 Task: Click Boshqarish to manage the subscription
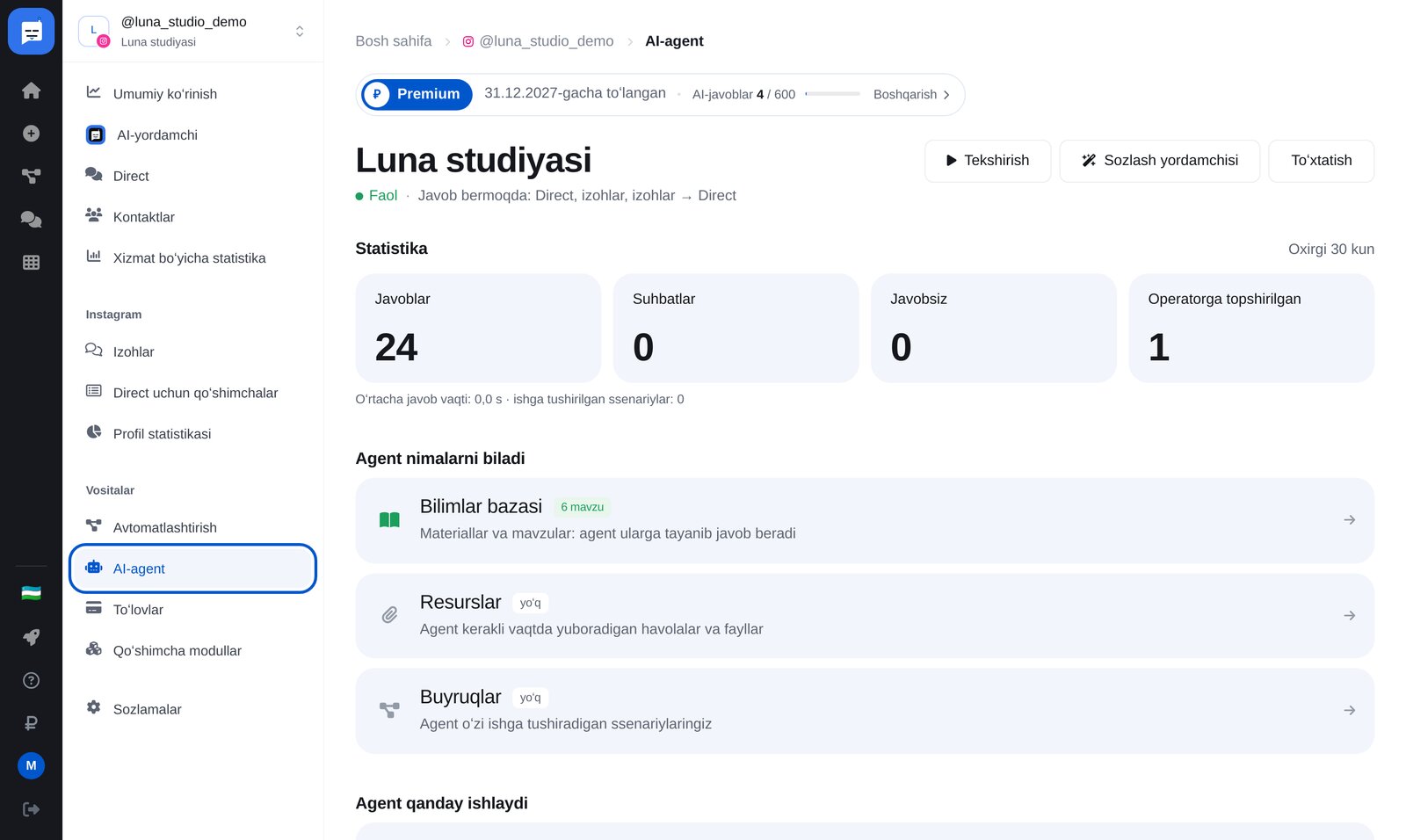[911, 95]
